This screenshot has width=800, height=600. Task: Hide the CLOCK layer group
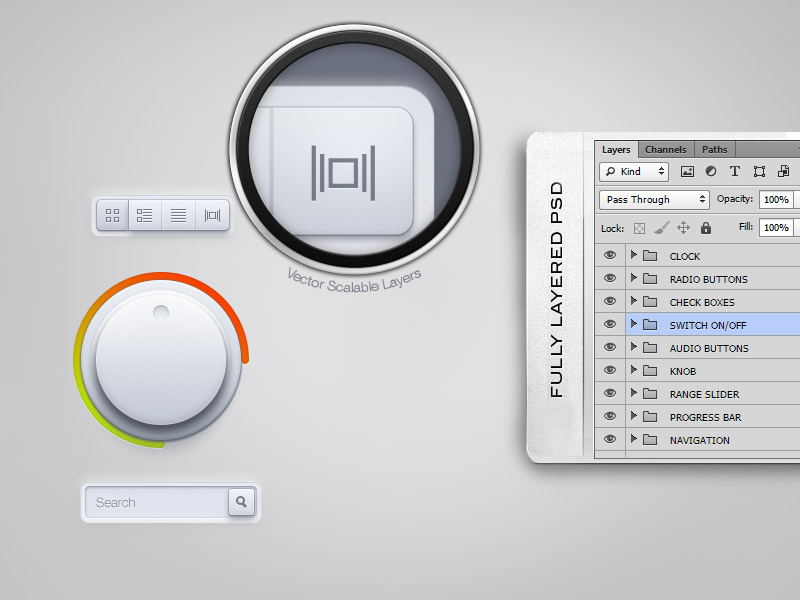click(610, 255)
